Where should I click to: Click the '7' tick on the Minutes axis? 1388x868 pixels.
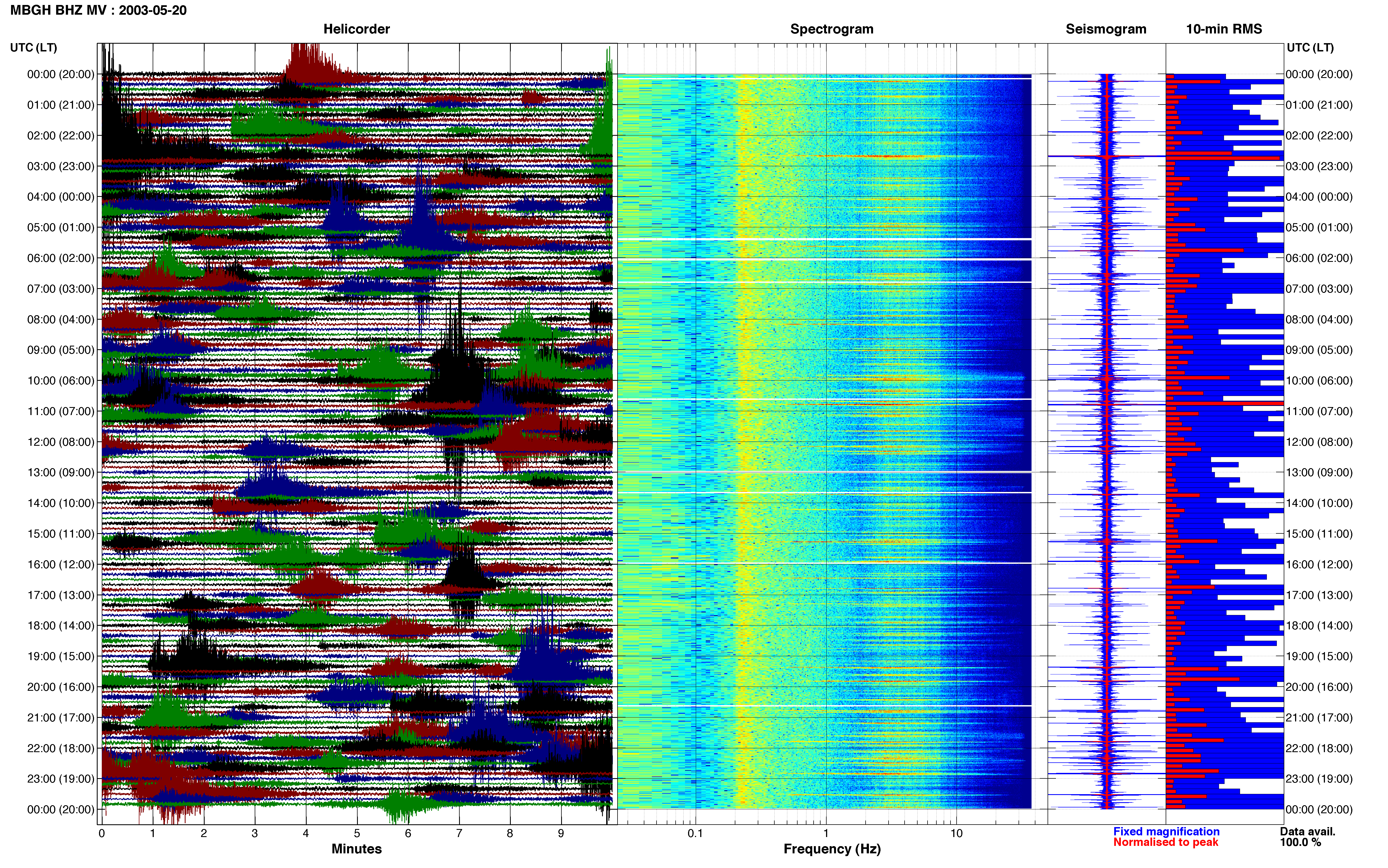pyautogui.click(x=459, y=833)
